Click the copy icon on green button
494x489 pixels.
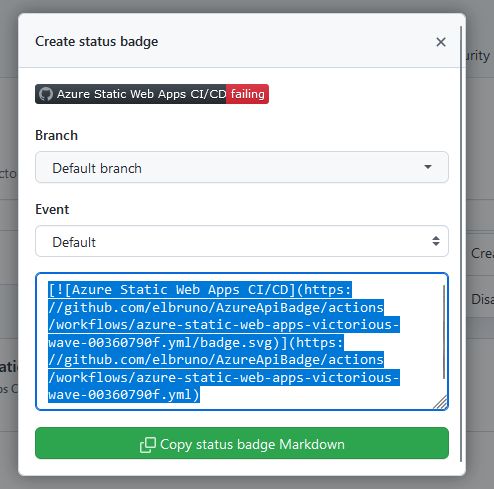[x=148, y=445]
